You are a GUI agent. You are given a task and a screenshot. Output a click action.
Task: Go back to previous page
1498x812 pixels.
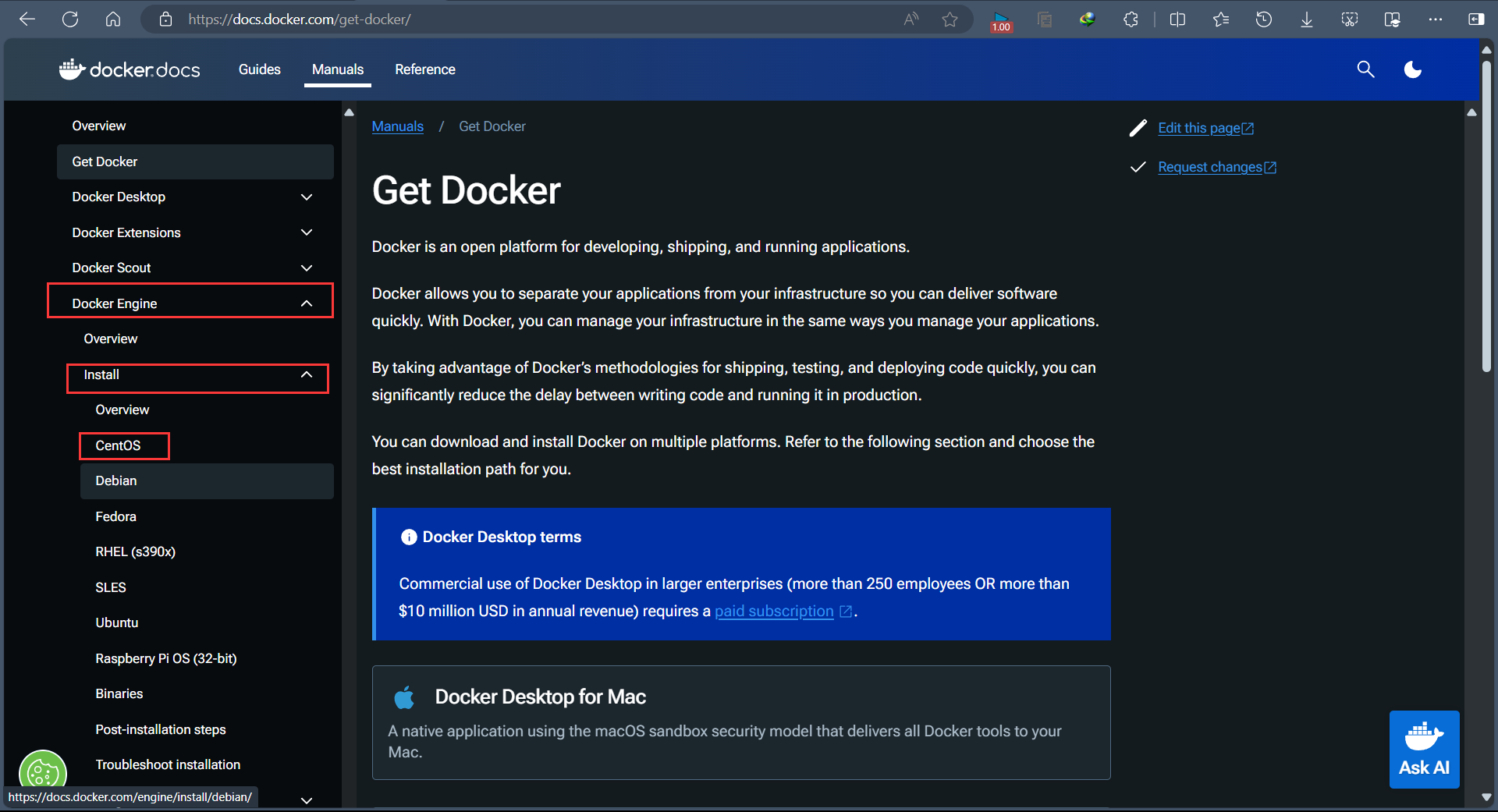[27, 20]
